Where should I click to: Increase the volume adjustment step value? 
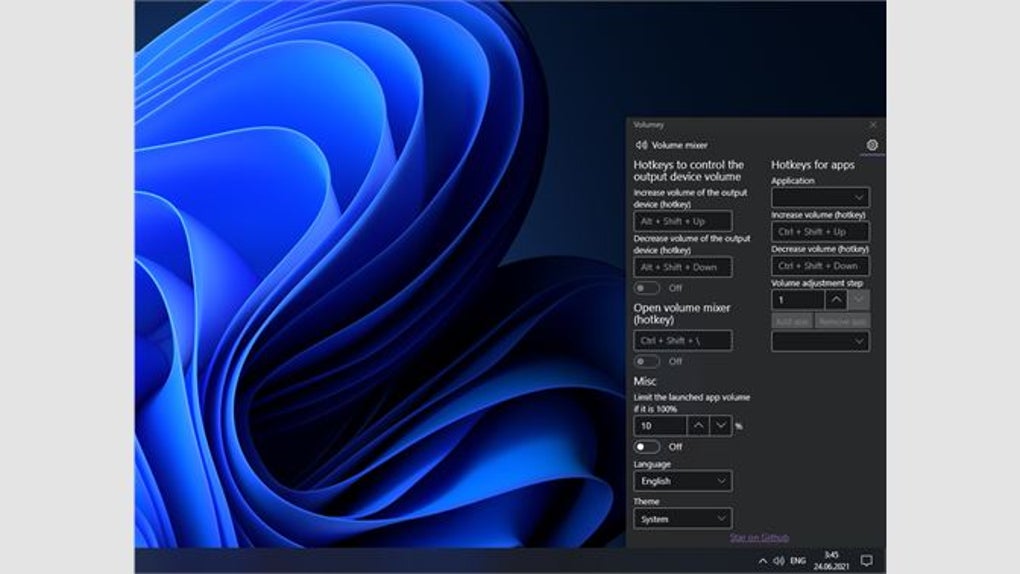[x=836, y=299]
